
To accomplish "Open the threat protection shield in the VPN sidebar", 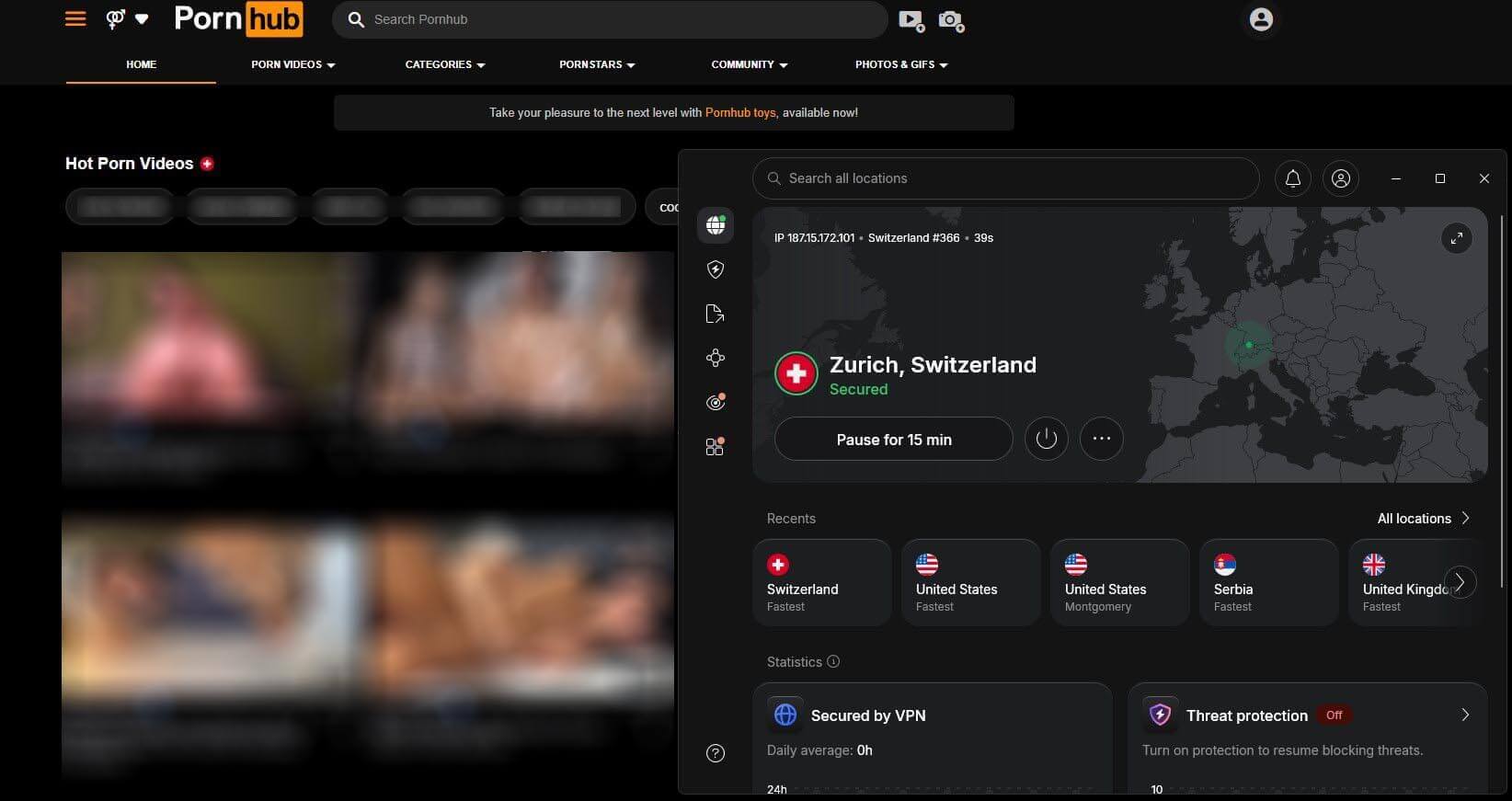I will [715, 269].
